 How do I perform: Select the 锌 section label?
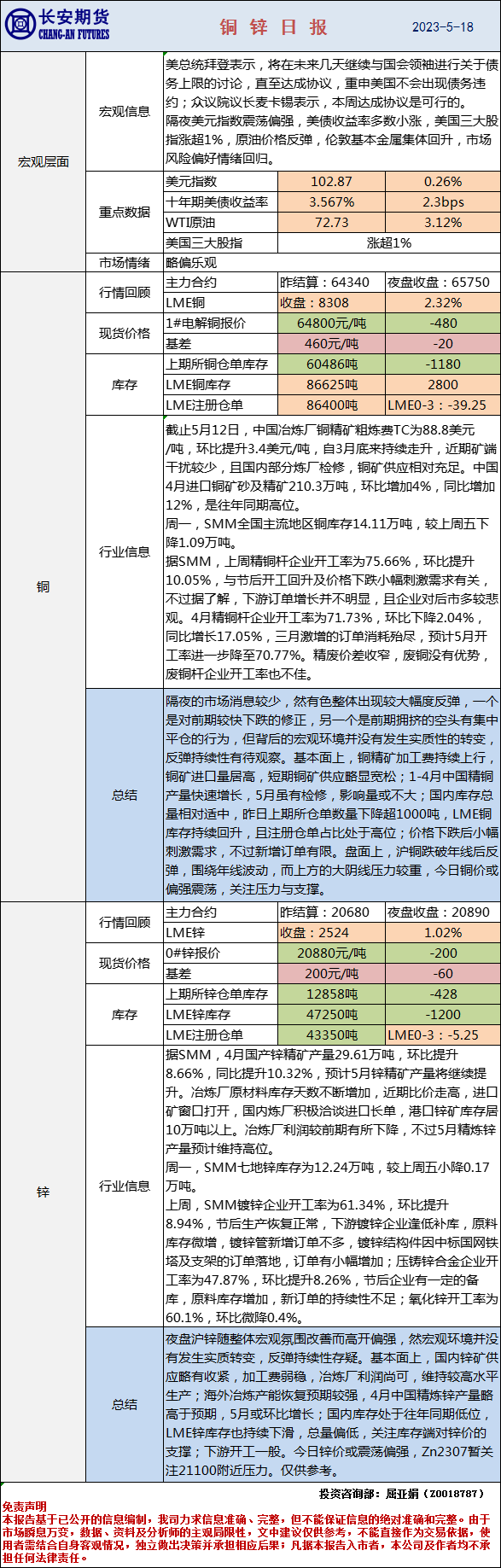click(x=43, y=1192)
